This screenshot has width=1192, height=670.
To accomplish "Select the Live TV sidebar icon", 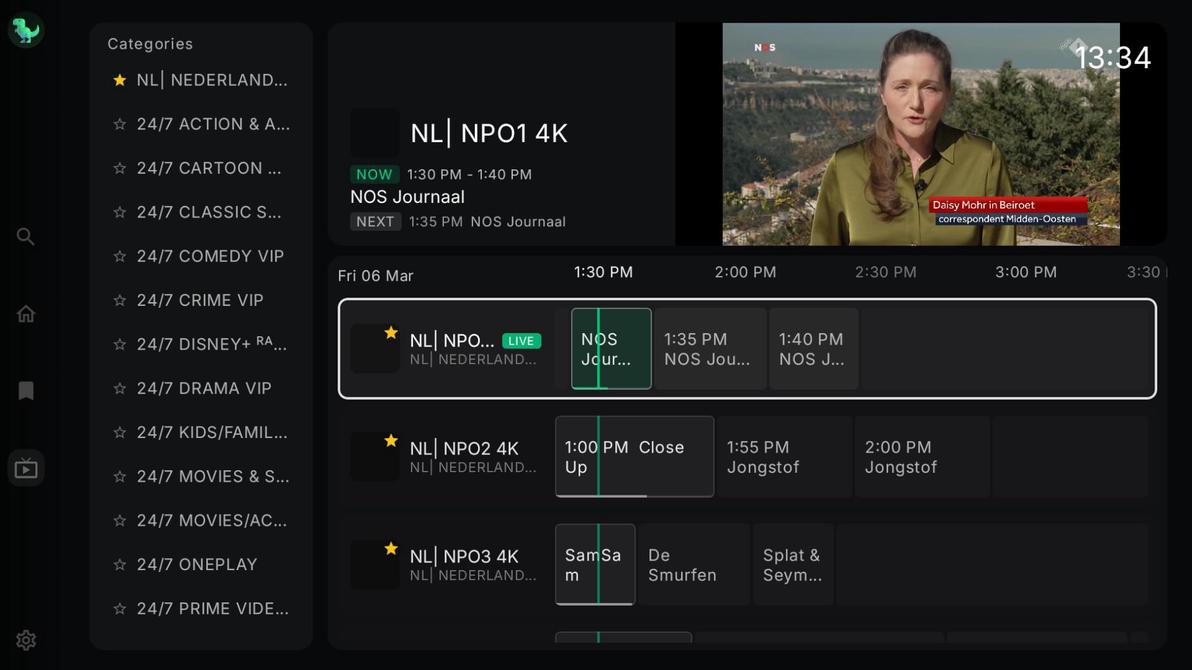I will coord(26,468).
